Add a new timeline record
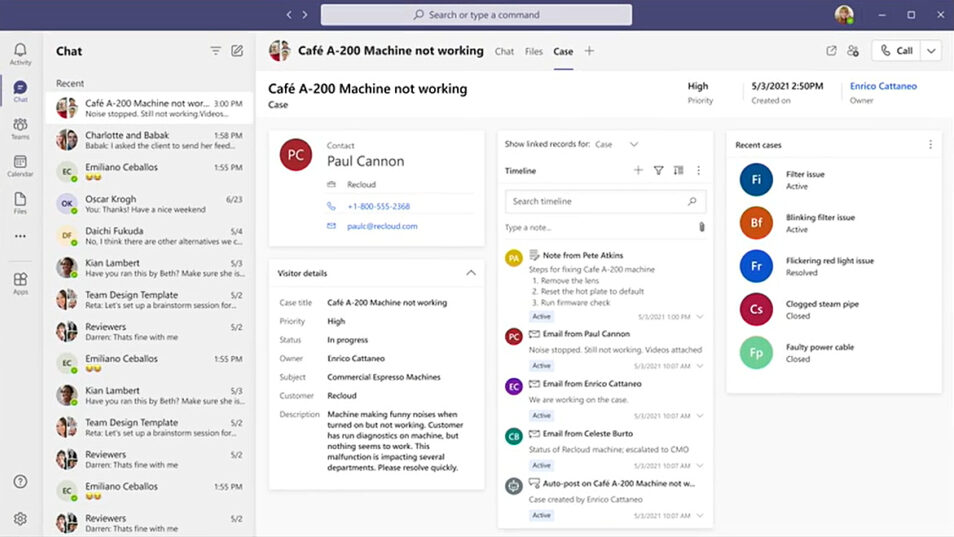The width and height of the screenshot is (954, 537). click(638, 171)
